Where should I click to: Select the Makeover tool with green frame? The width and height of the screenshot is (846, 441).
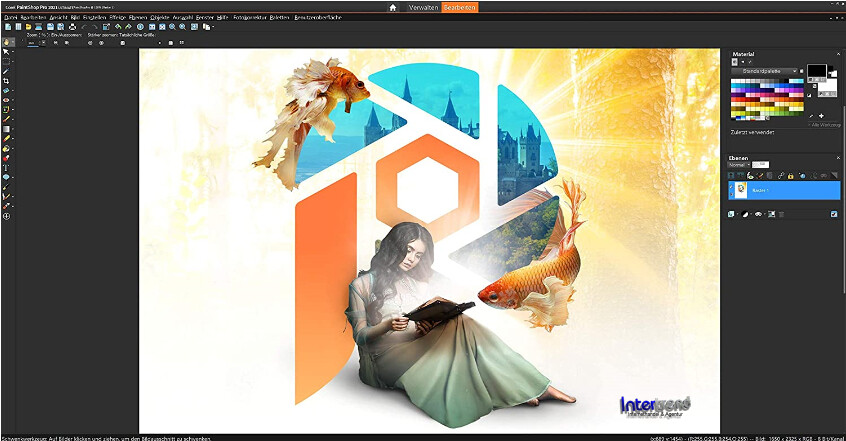click(x=6, y=109)
